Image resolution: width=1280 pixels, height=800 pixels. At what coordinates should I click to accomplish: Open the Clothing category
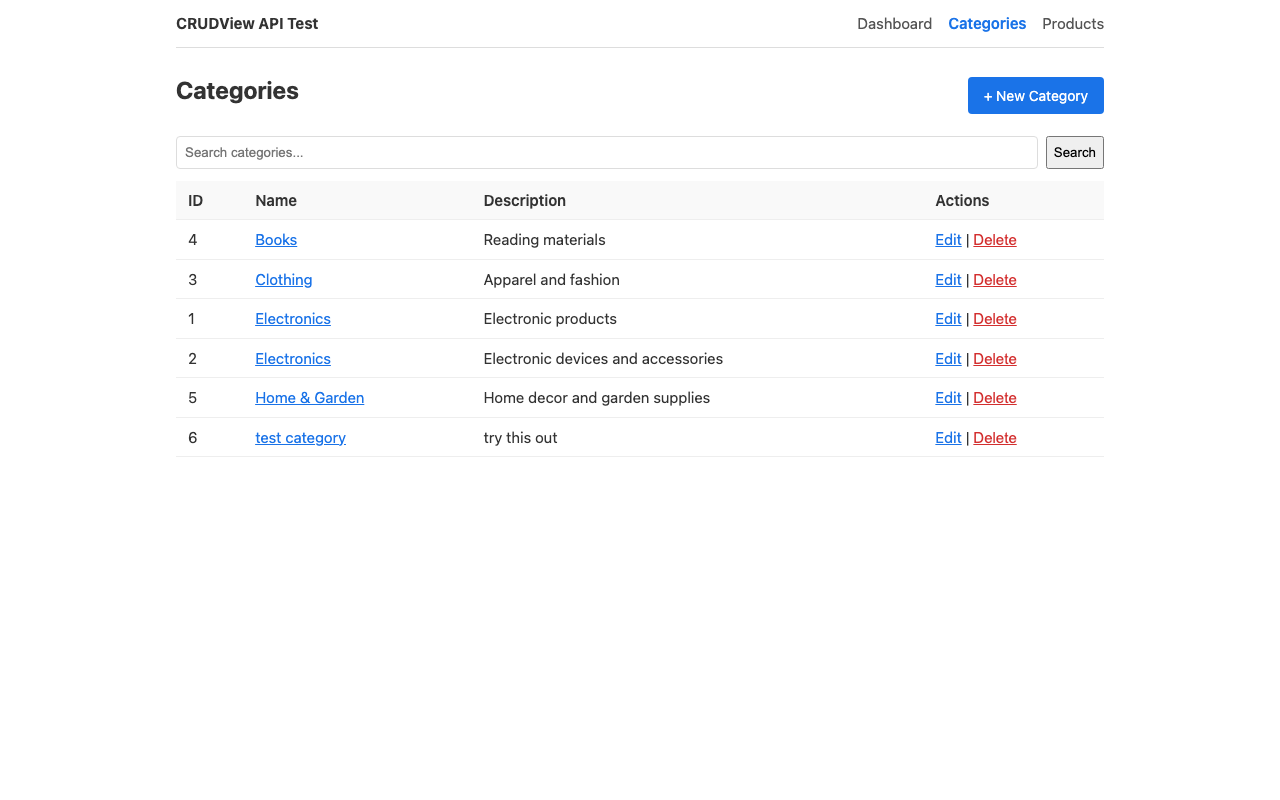pos(283,280)
